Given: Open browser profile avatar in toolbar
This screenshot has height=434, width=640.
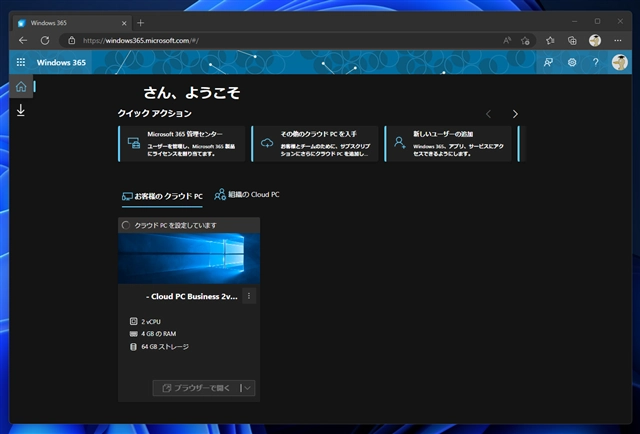Looking at the screenshot, I should tap(595, 40).
